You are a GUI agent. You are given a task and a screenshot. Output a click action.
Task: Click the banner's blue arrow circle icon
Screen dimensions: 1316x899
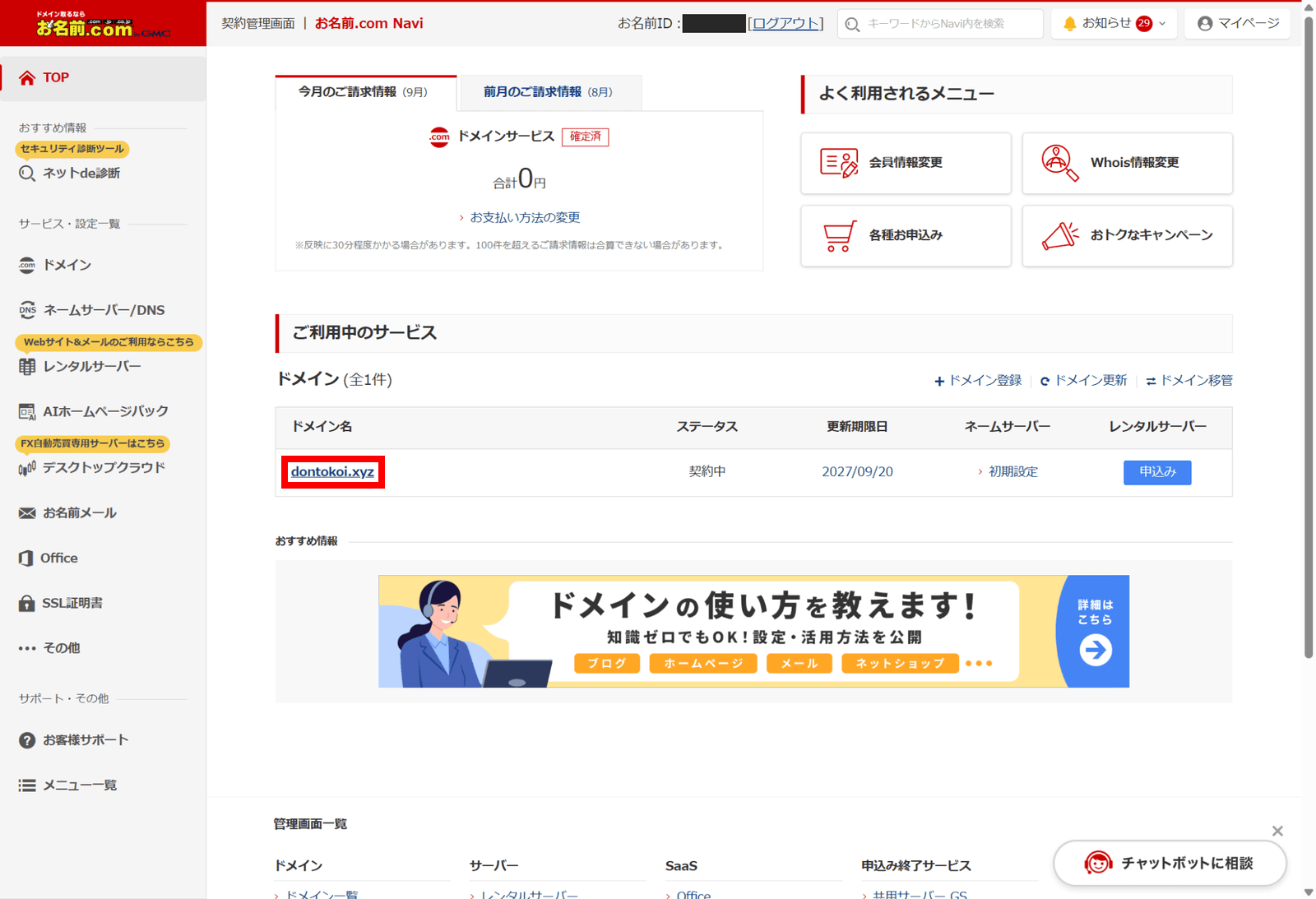[1096, 650]
